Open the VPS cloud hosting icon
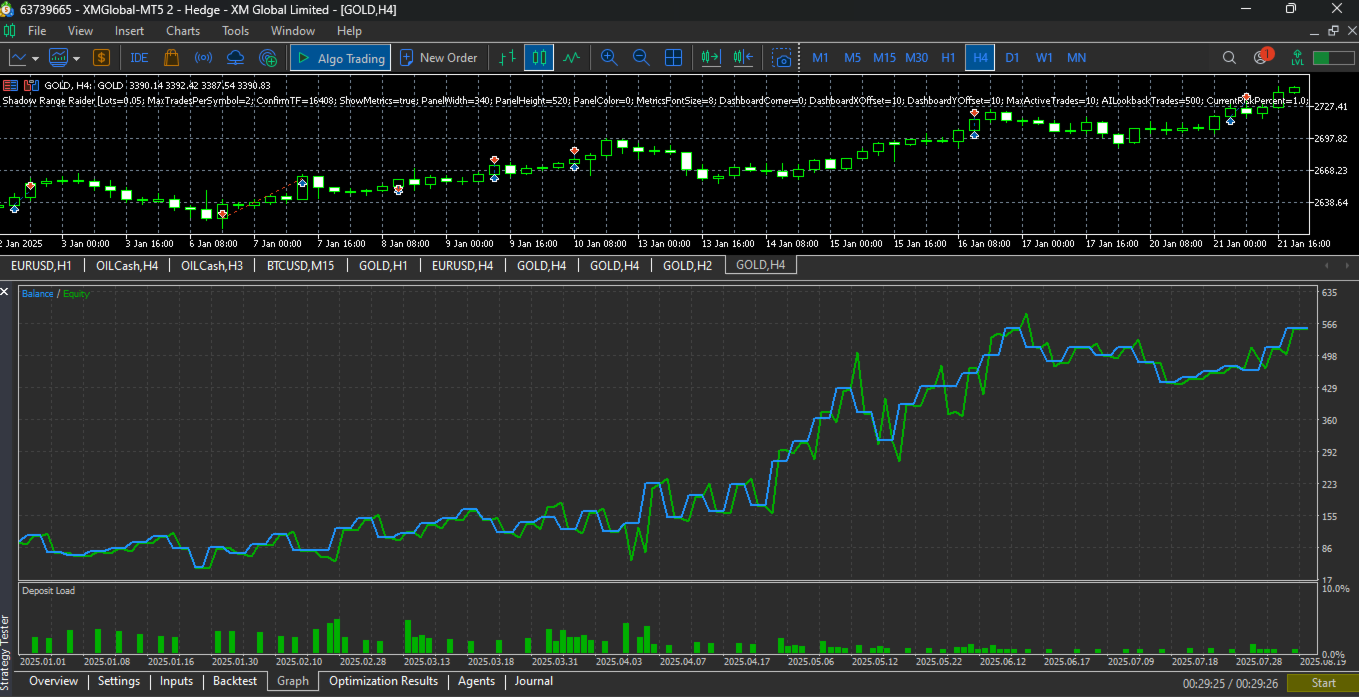This screenshot has height=697, width=1359. (x=235, y=58)
